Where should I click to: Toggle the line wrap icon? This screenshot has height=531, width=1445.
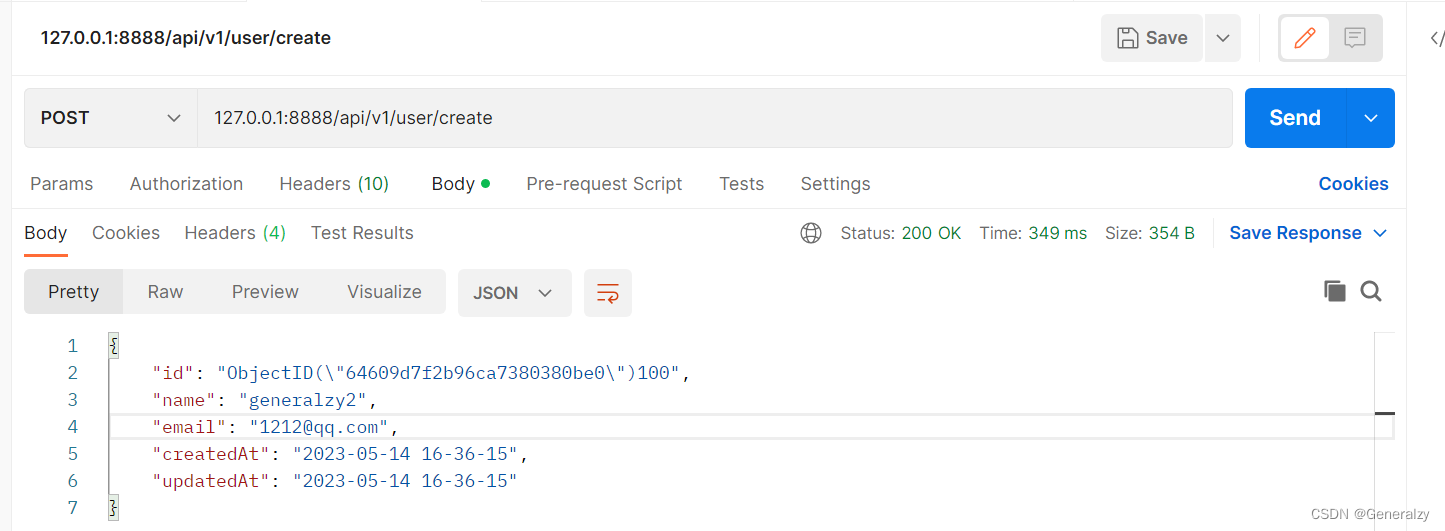click(x=608, y=293)
